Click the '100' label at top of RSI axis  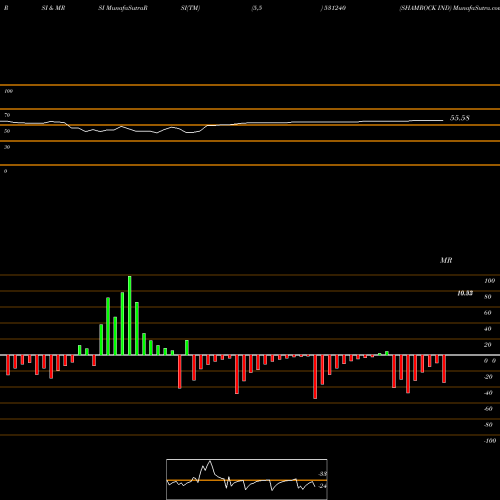[8, 91]
